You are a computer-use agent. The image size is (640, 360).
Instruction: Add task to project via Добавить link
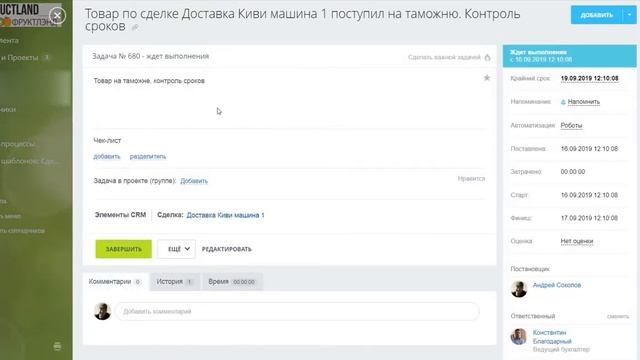[194, 181]
